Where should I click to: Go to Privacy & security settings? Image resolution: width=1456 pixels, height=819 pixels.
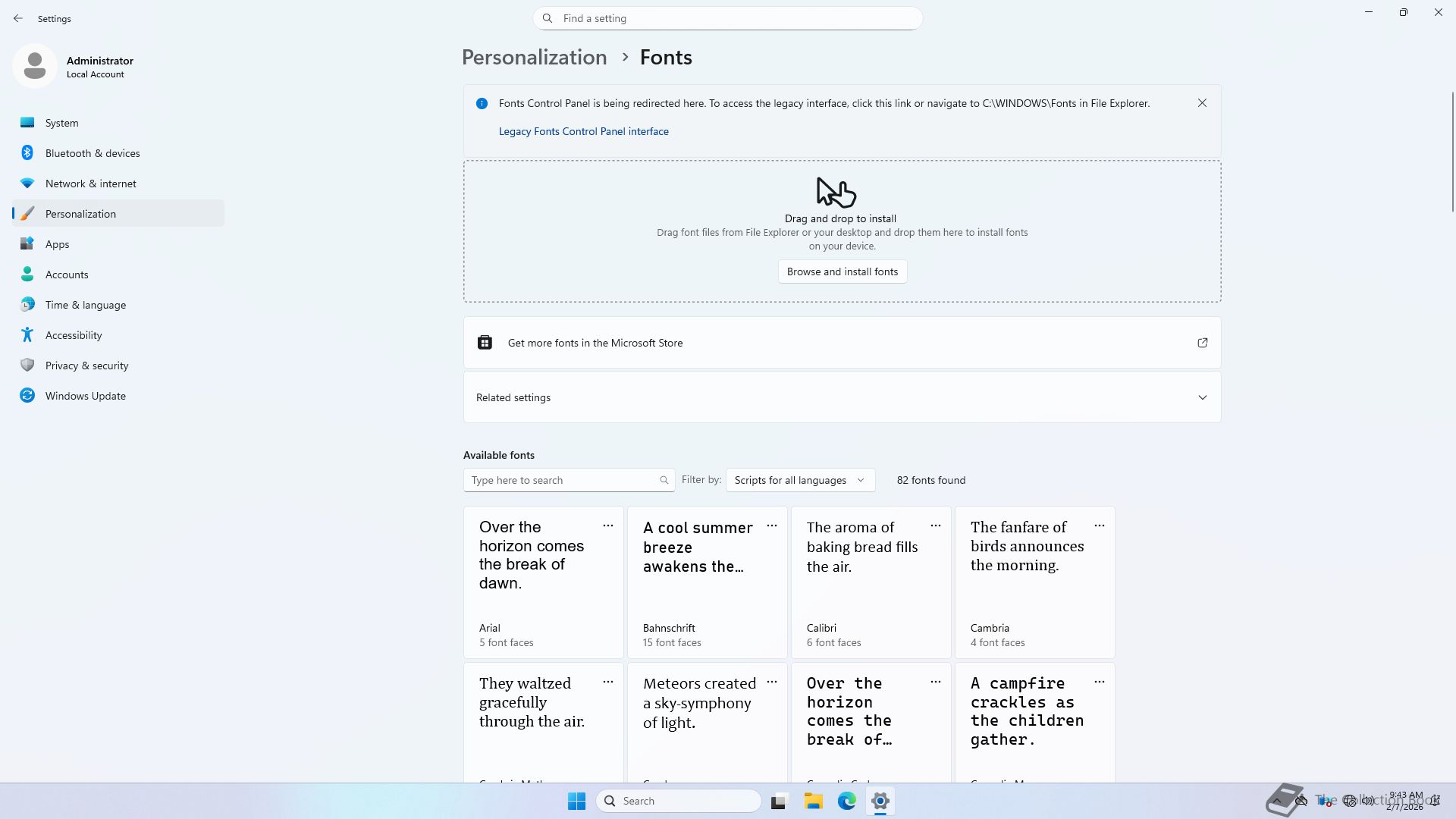pos(86,366)
